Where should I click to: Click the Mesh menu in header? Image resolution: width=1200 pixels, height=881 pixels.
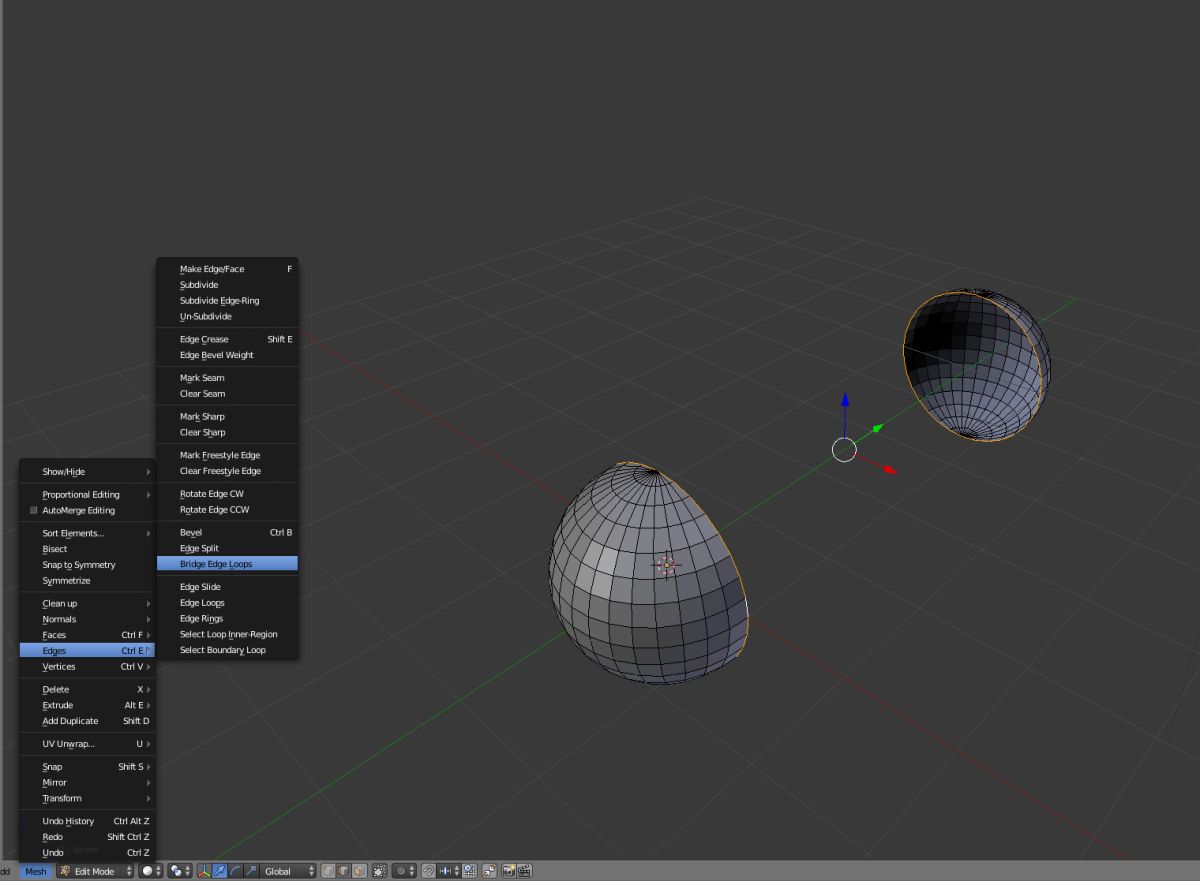click(x=36, y=871)
